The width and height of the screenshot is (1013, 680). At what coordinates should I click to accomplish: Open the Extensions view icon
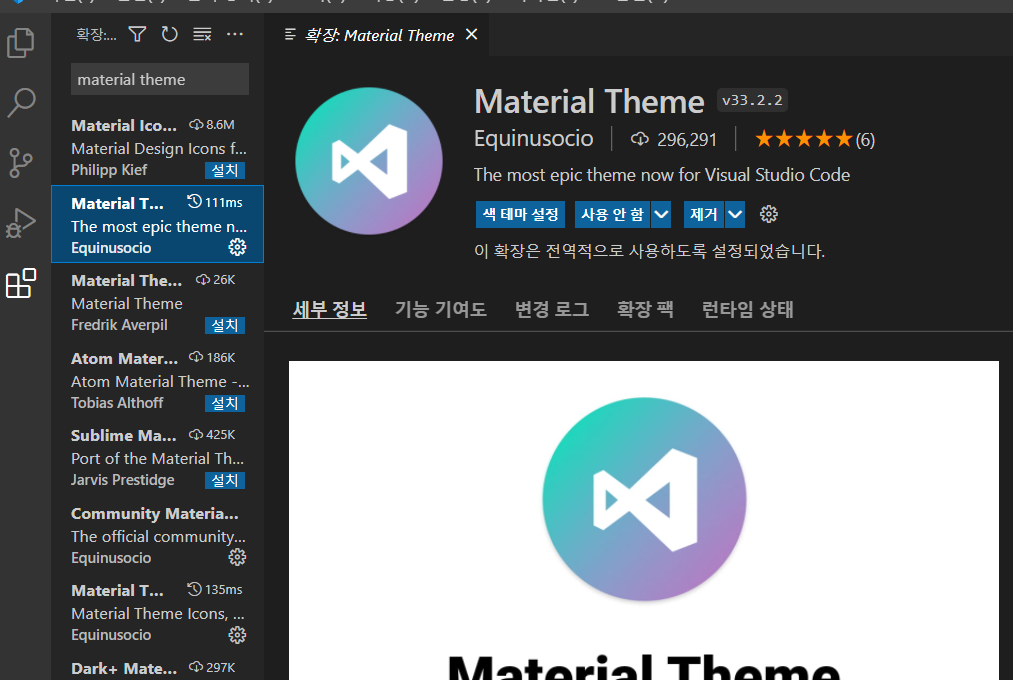[x=21, y=283]
